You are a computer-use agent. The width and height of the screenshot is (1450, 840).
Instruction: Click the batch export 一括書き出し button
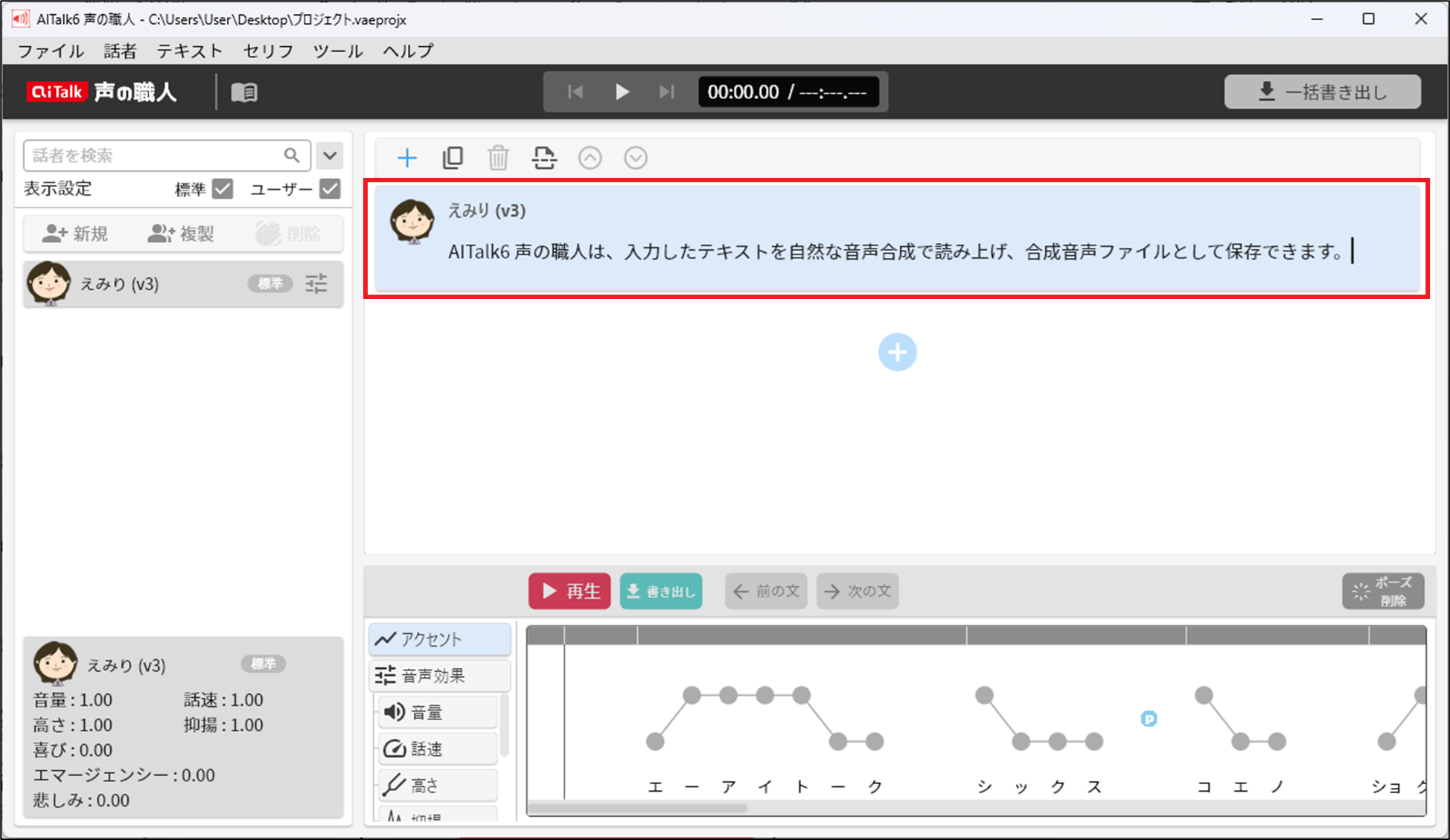1323,92
